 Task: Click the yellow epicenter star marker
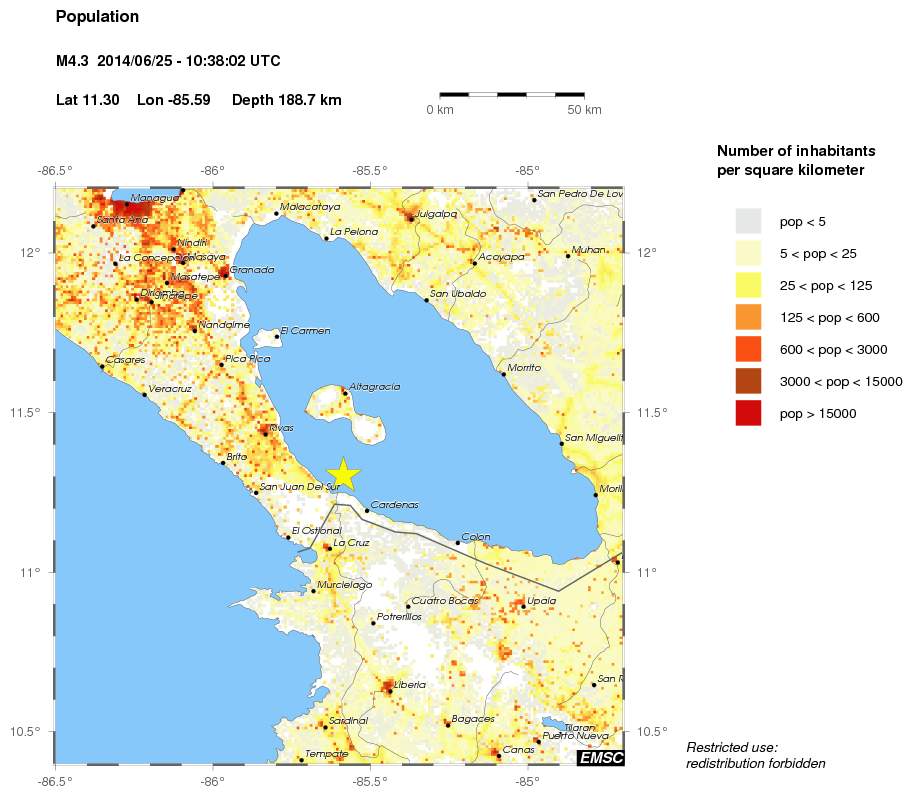(343, 474)
